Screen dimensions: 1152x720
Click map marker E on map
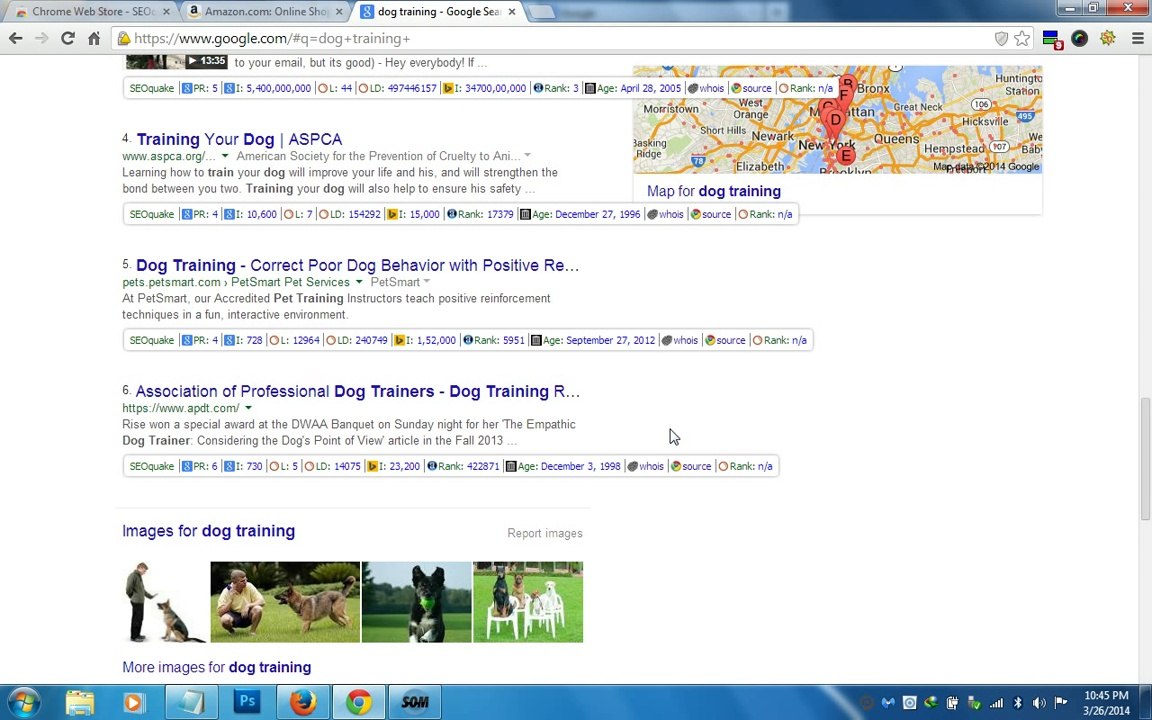click(x=846, y=155)
